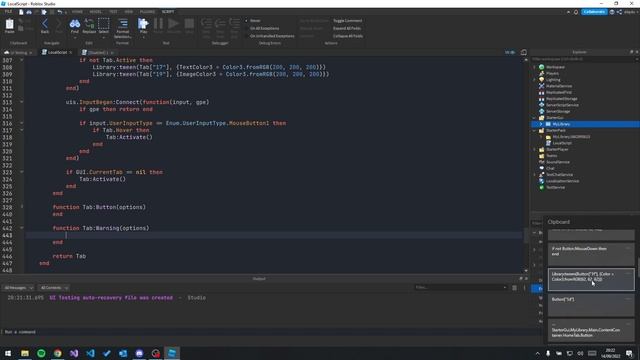Switch to MODEL ribbon tab
This screenshot has height=360, width=640.
coord(96,12)
